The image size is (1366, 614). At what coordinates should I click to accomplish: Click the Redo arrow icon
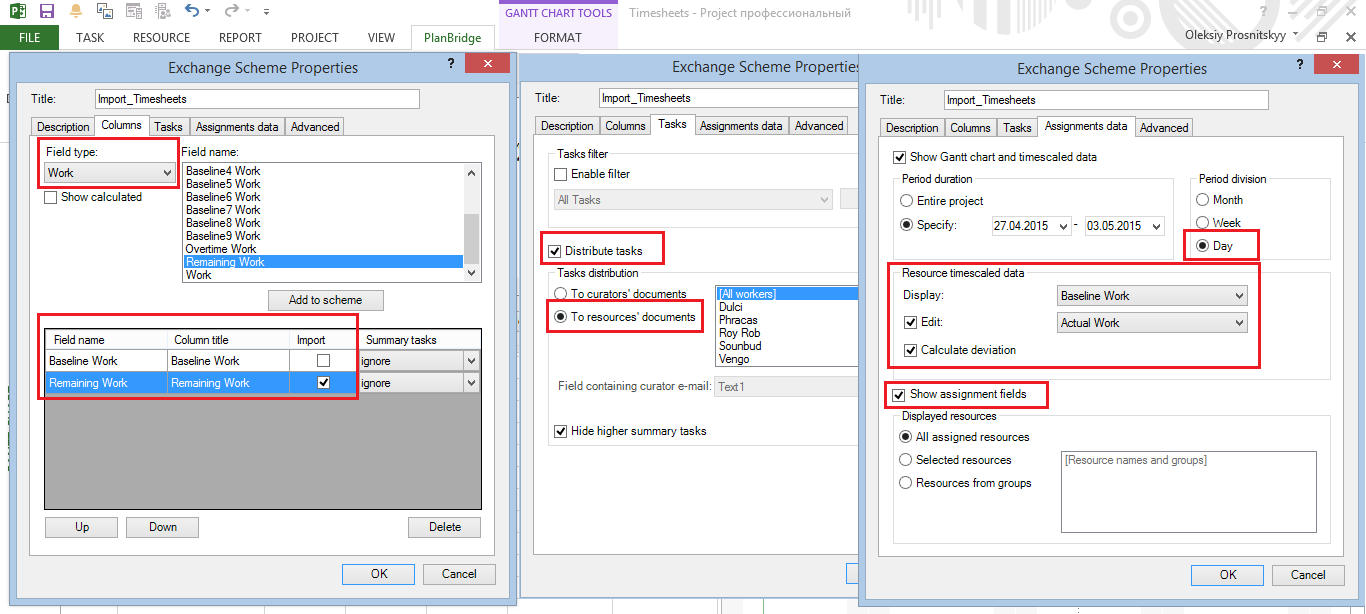click(x=232, y=11)
